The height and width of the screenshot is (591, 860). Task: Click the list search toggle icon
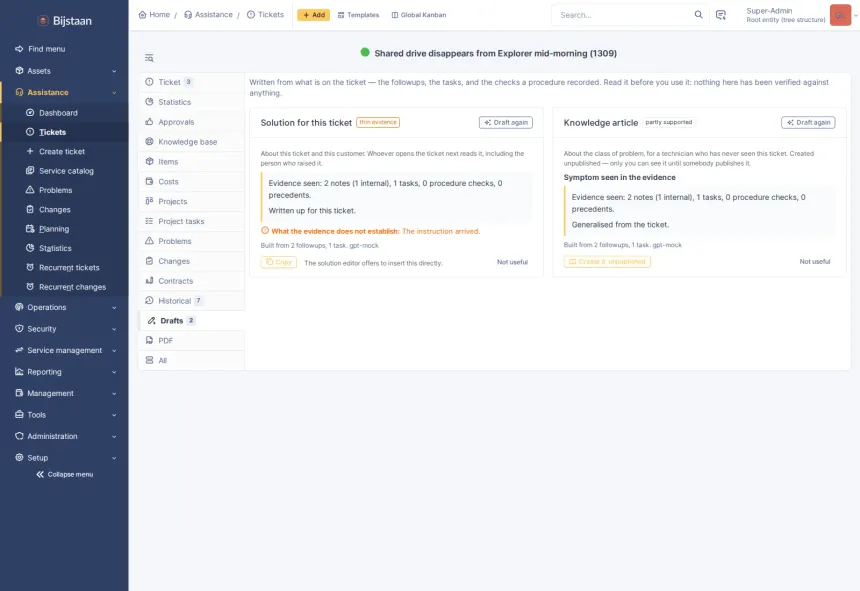point(149,58)
